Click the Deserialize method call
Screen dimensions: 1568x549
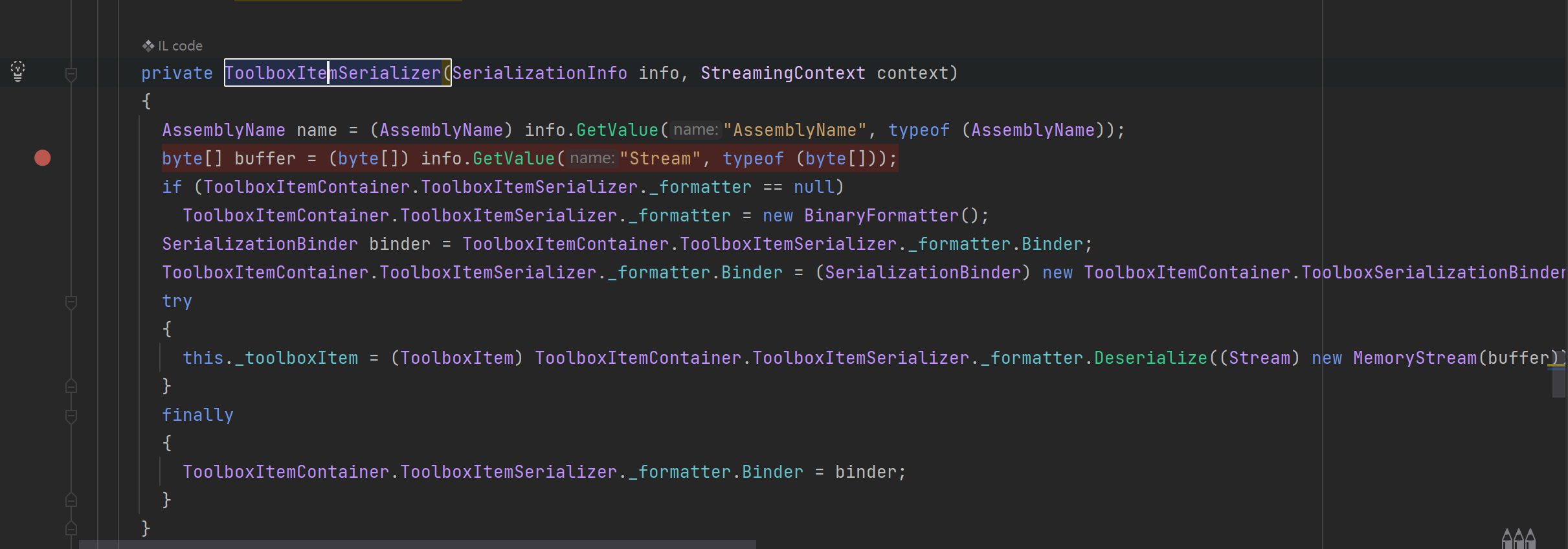click(x=1151, y=358)
